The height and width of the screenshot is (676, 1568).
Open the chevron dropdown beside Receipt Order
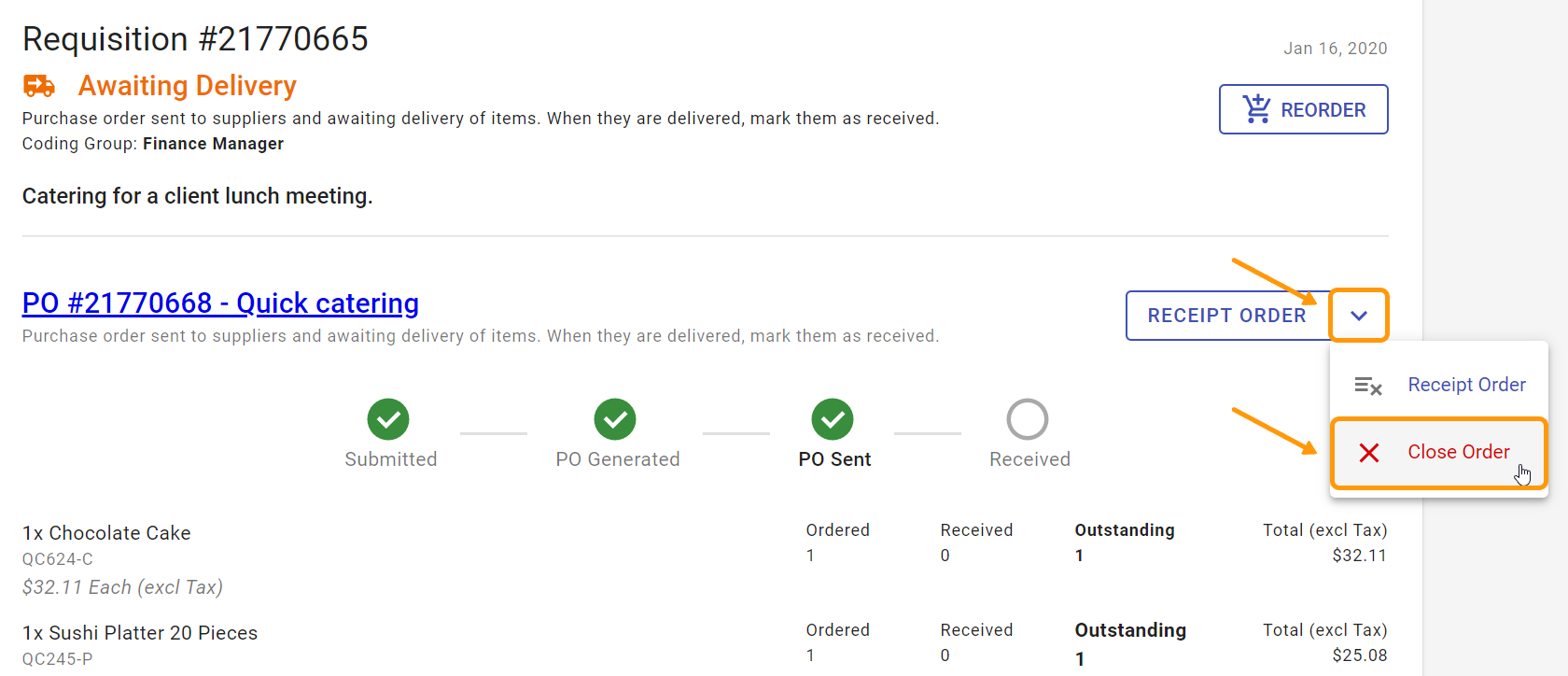[x=1359, y=315]
